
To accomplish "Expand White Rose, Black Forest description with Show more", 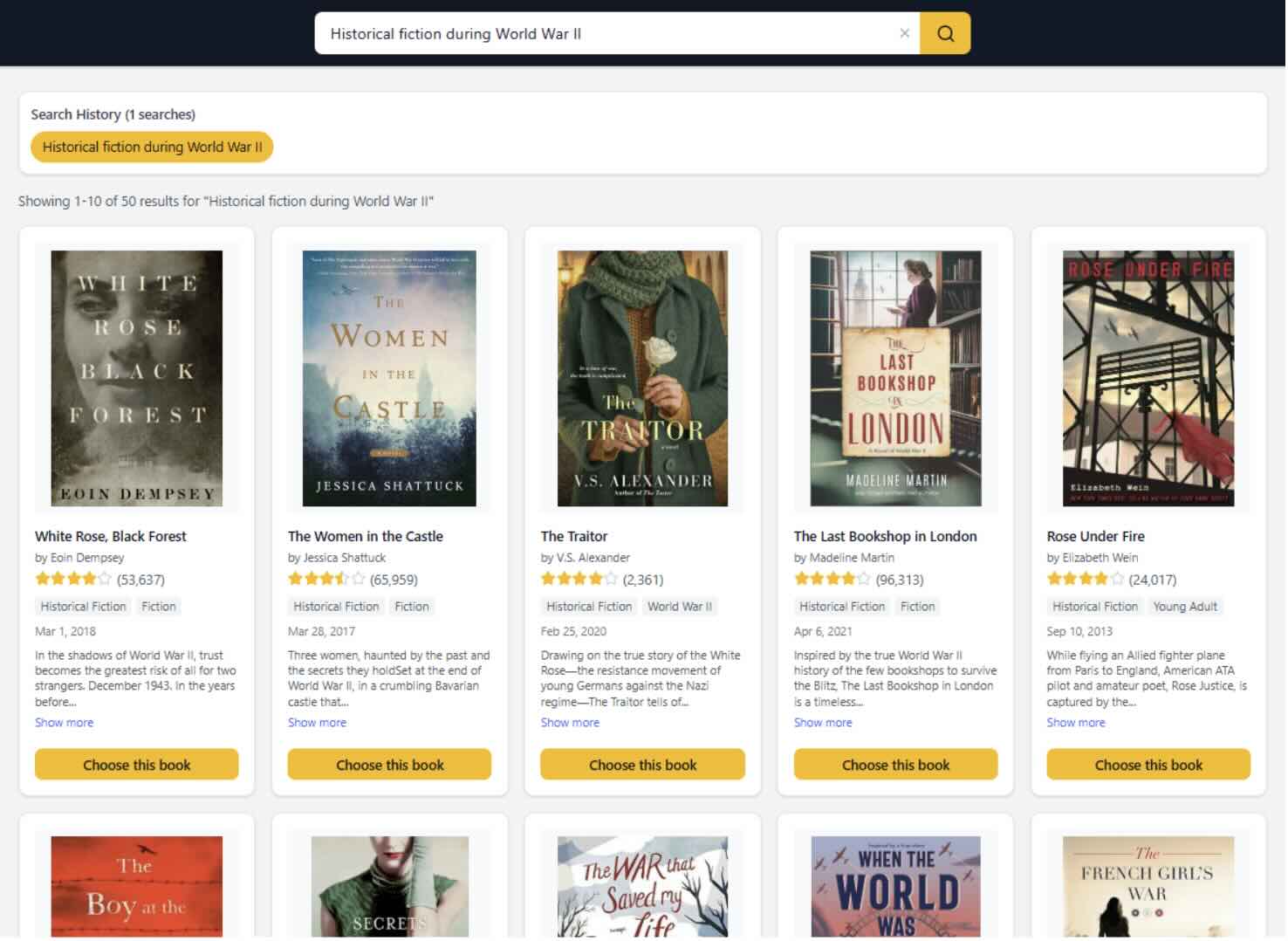I will point(64,723).
